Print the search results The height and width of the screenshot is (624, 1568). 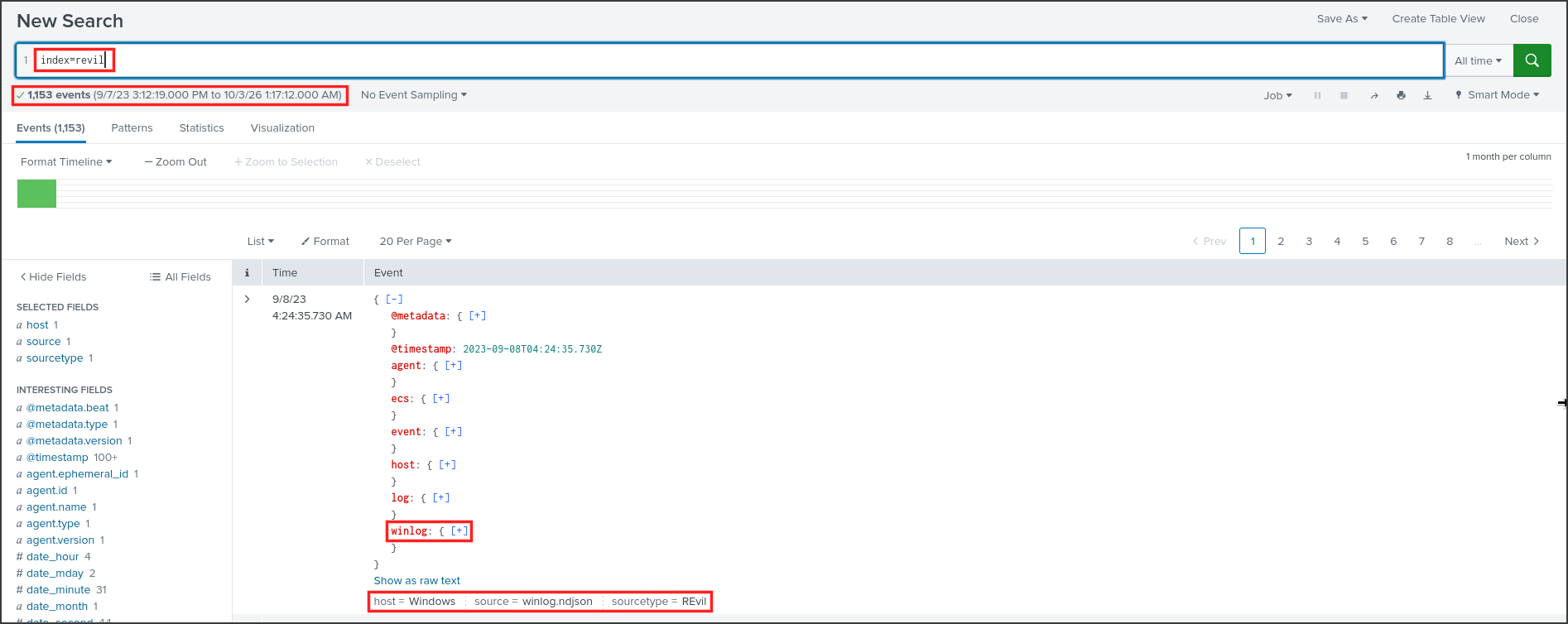pyautogui.click(x=1401, y=95)
